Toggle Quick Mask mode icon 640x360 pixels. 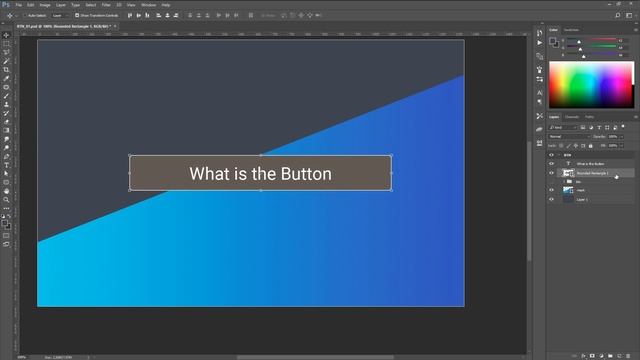pos(6,236)
